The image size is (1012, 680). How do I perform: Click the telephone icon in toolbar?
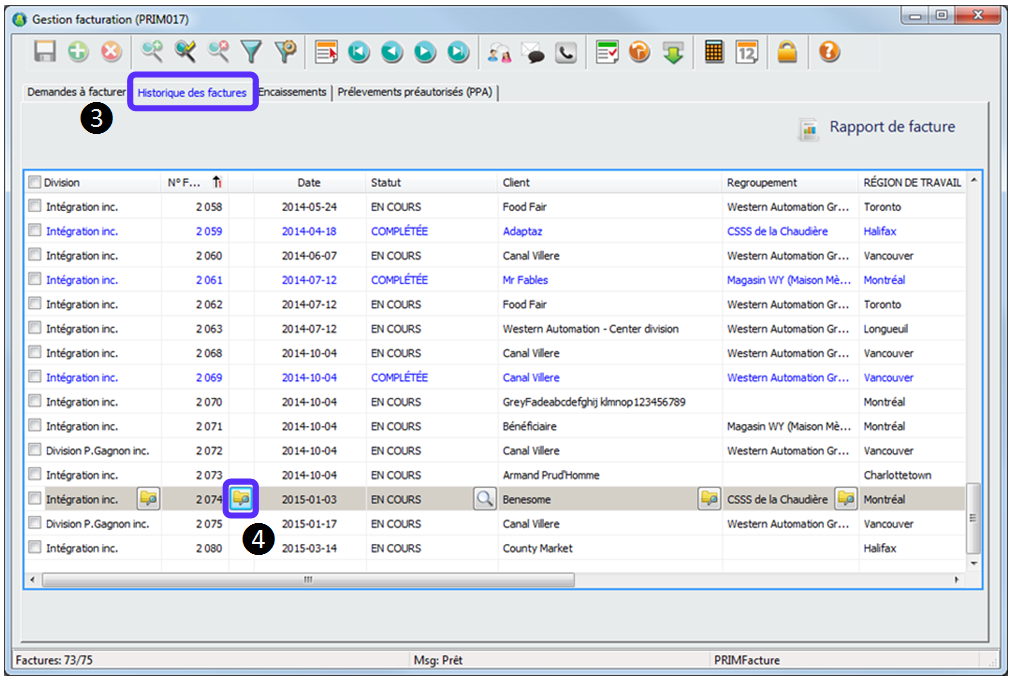click(566, 52)
